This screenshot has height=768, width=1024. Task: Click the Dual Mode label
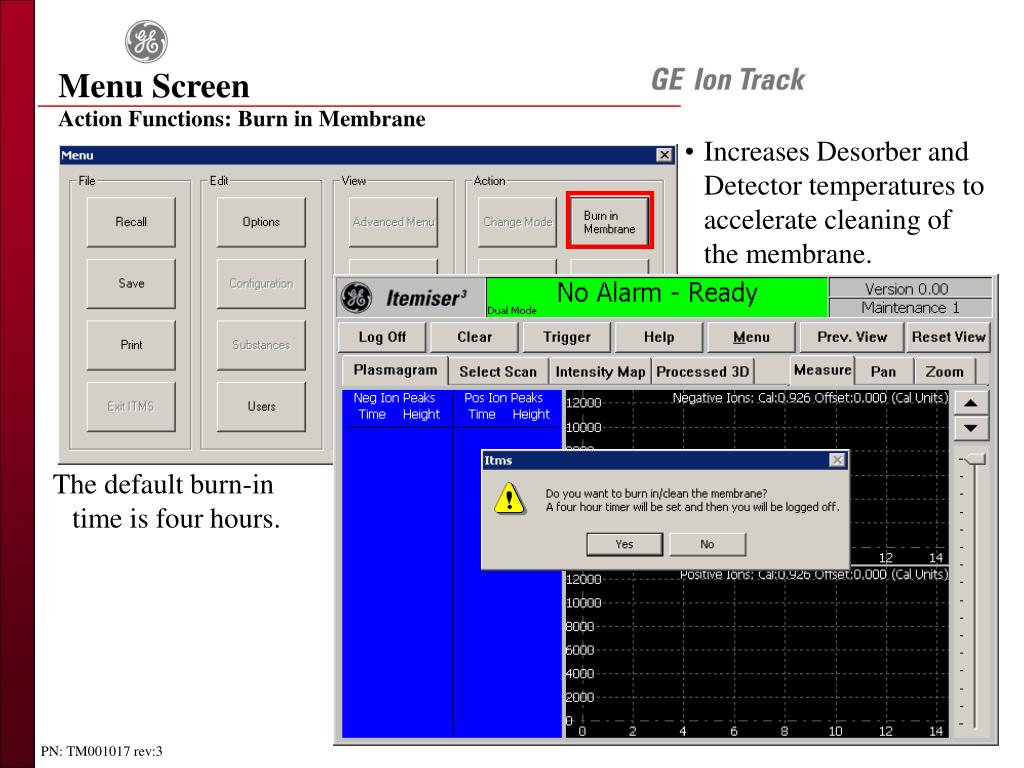click(x=512, y=310)
